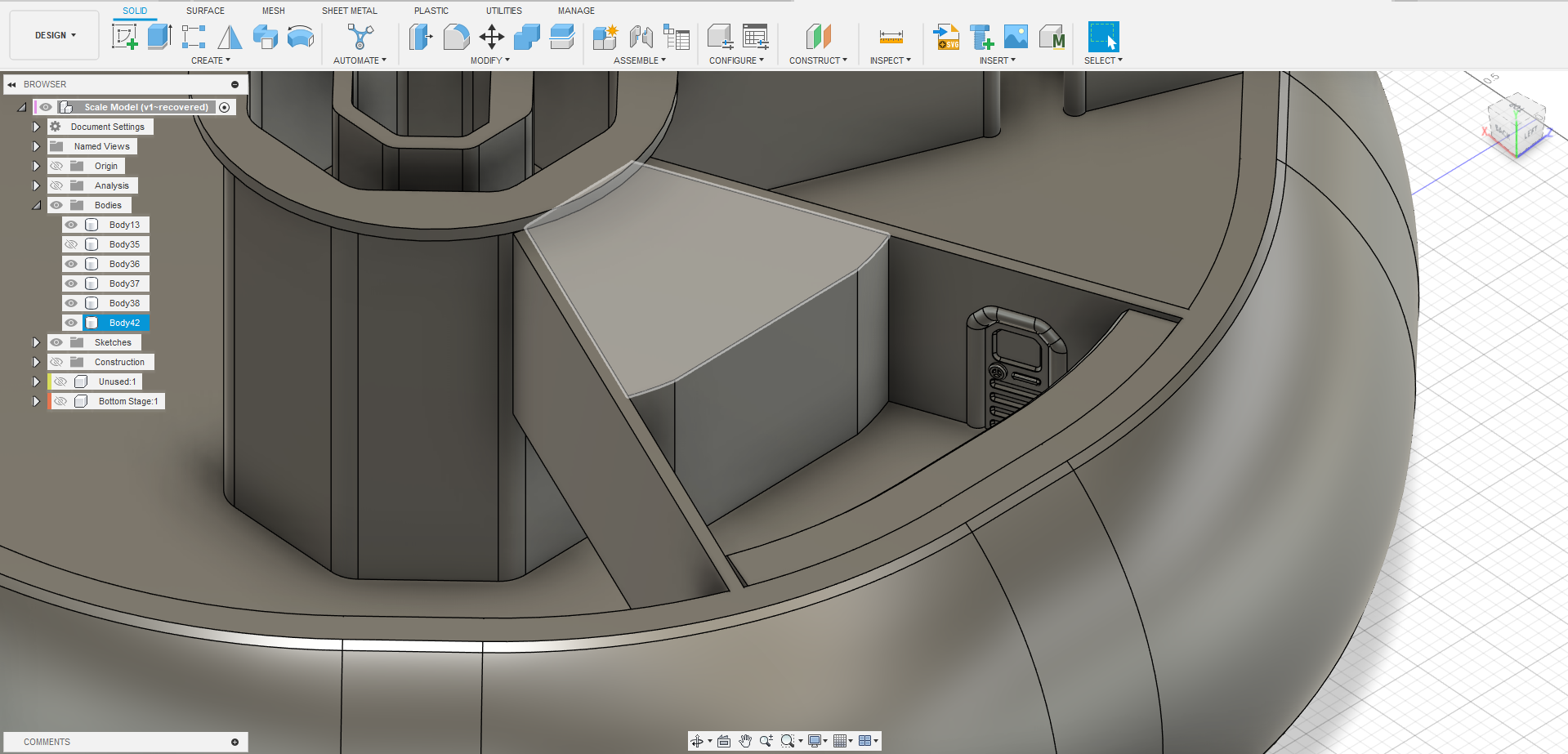1568x754 pixels.
Task: Show the Origin folder
Action: pyautogui.click(x=56, y=166)
